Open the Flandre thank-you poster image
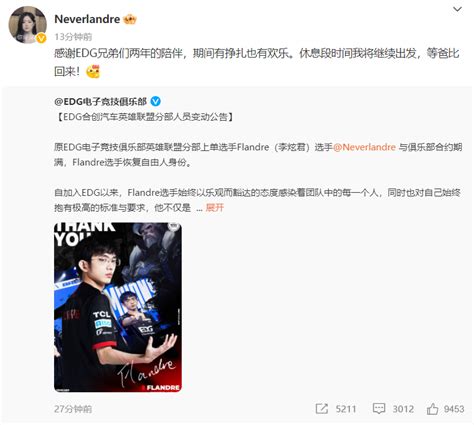The height and width of the screenshot is (425, 474). click(x=118, y=307)
